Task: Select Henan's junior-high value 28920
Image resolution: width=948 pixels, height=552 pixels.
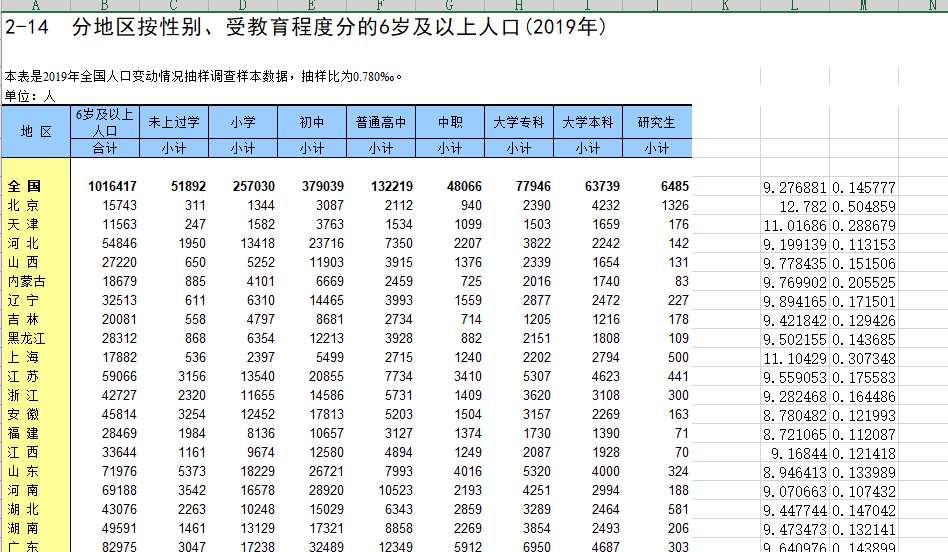Action: pyautogui.click(x=326, y=490)
